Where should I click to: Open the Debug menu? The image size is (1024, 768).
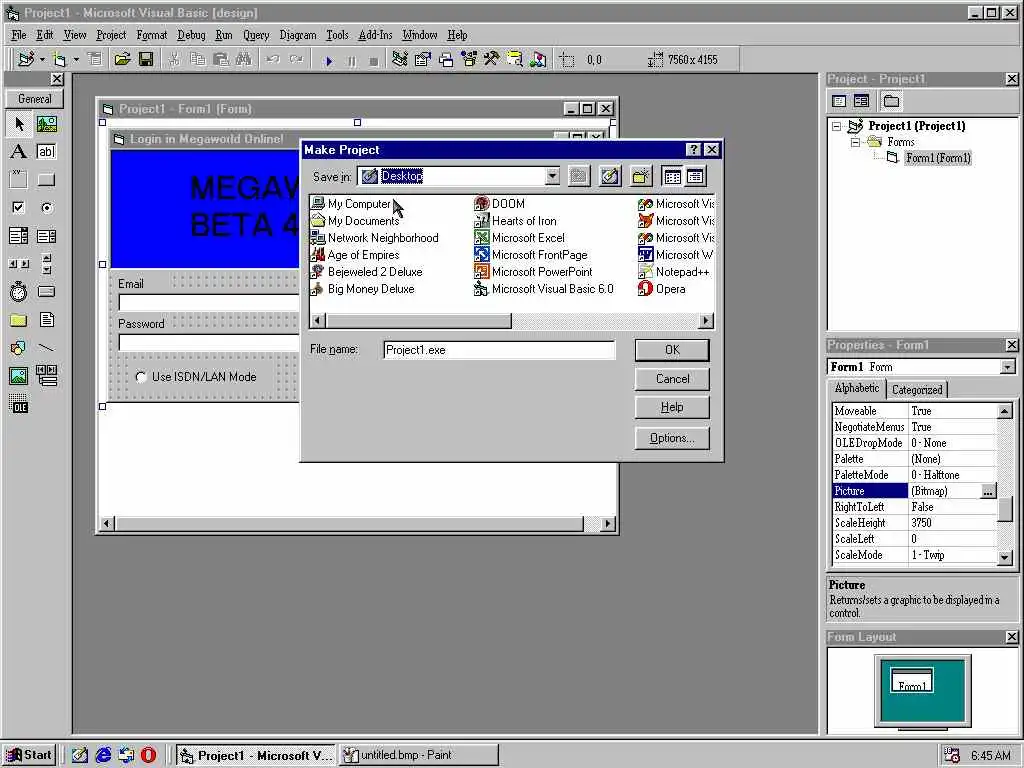click(191, 35)
